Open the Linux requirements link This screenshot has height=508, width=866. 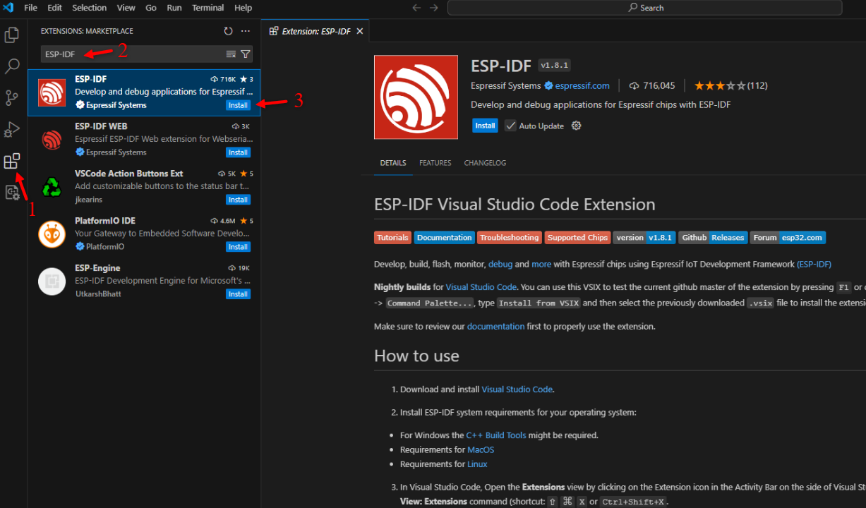click(477, 464)
